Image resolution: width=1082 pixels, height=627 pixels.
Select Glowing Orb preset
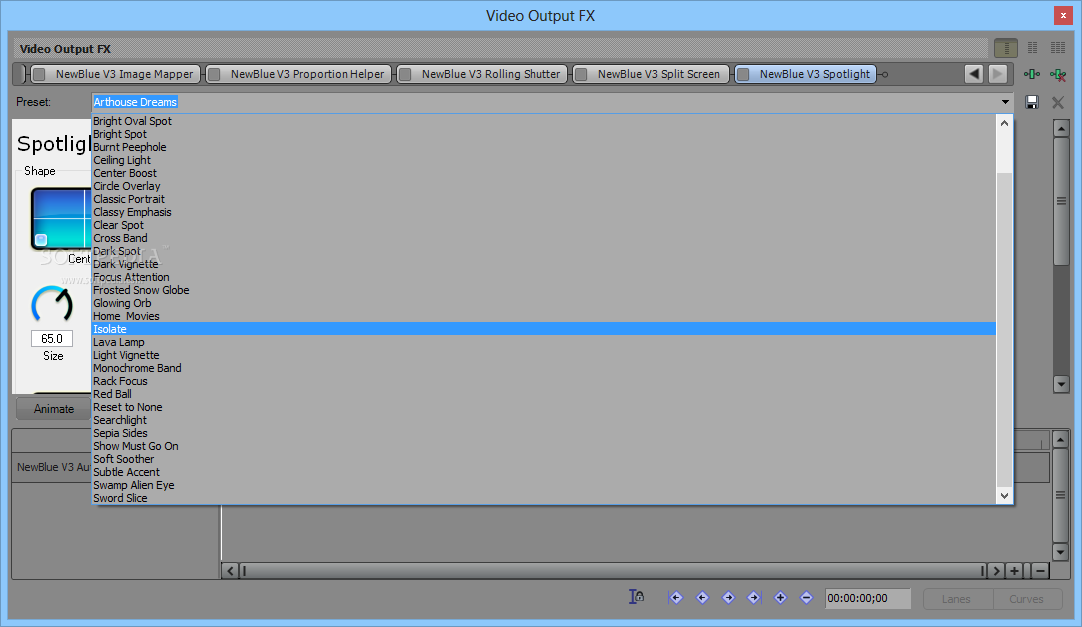tap(544, 303)
